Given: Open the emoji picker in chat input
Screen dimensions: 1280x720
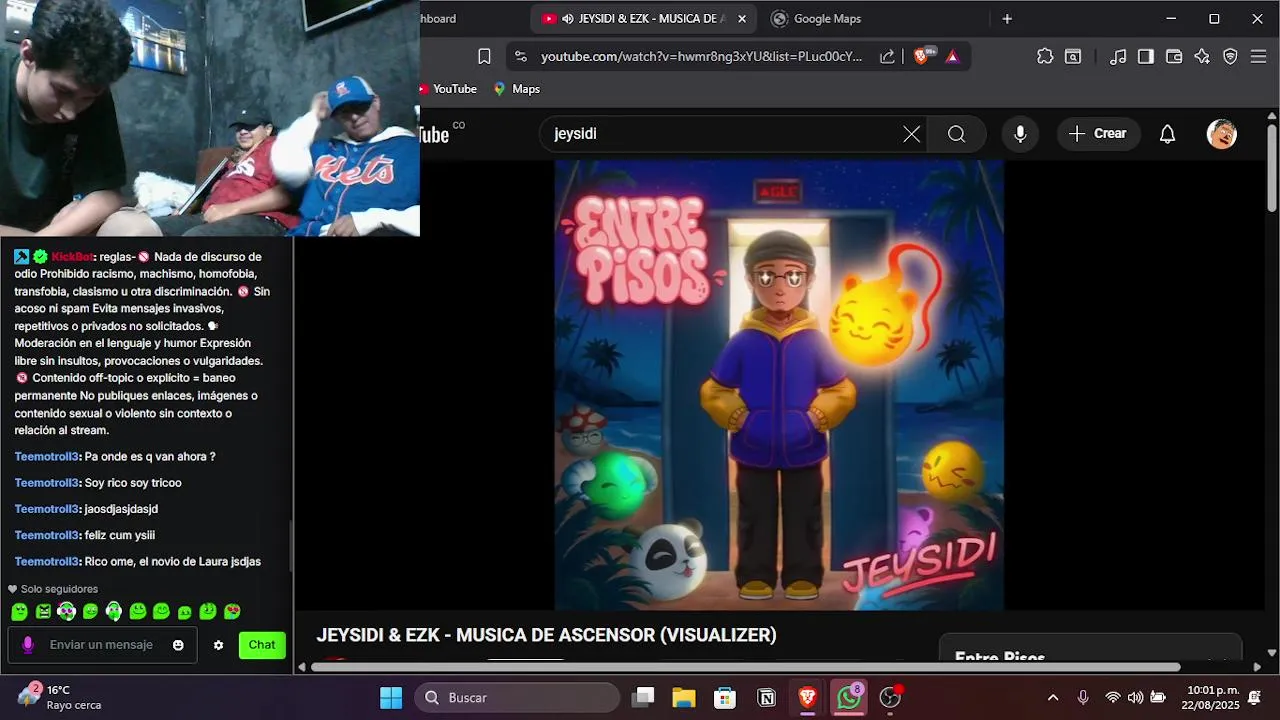Looking at the screenshot, I should coord(178,645).
